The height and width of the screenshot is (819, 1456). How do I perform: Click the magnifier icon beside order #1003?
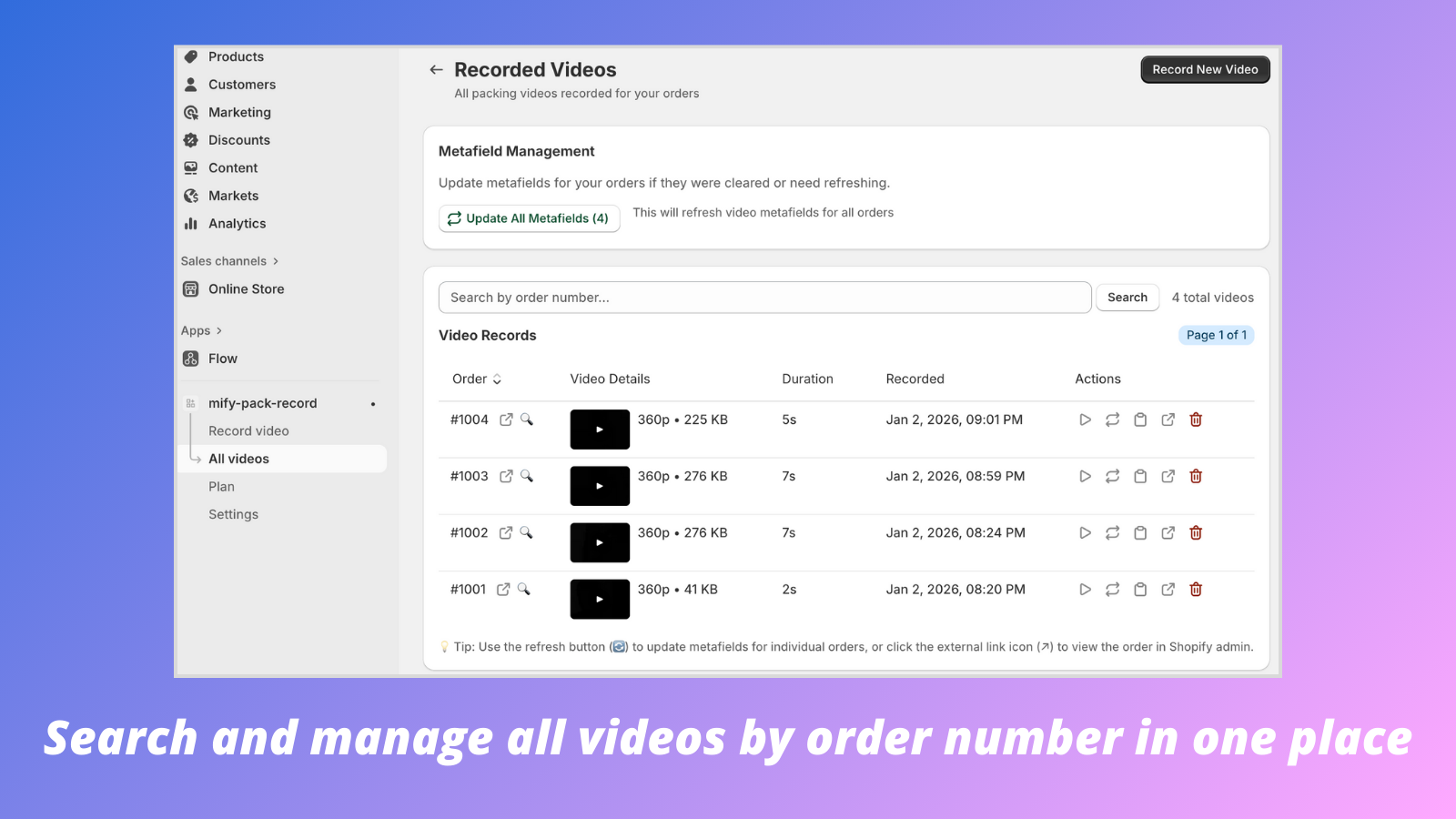pyautogui.click(x=528, y=476)
